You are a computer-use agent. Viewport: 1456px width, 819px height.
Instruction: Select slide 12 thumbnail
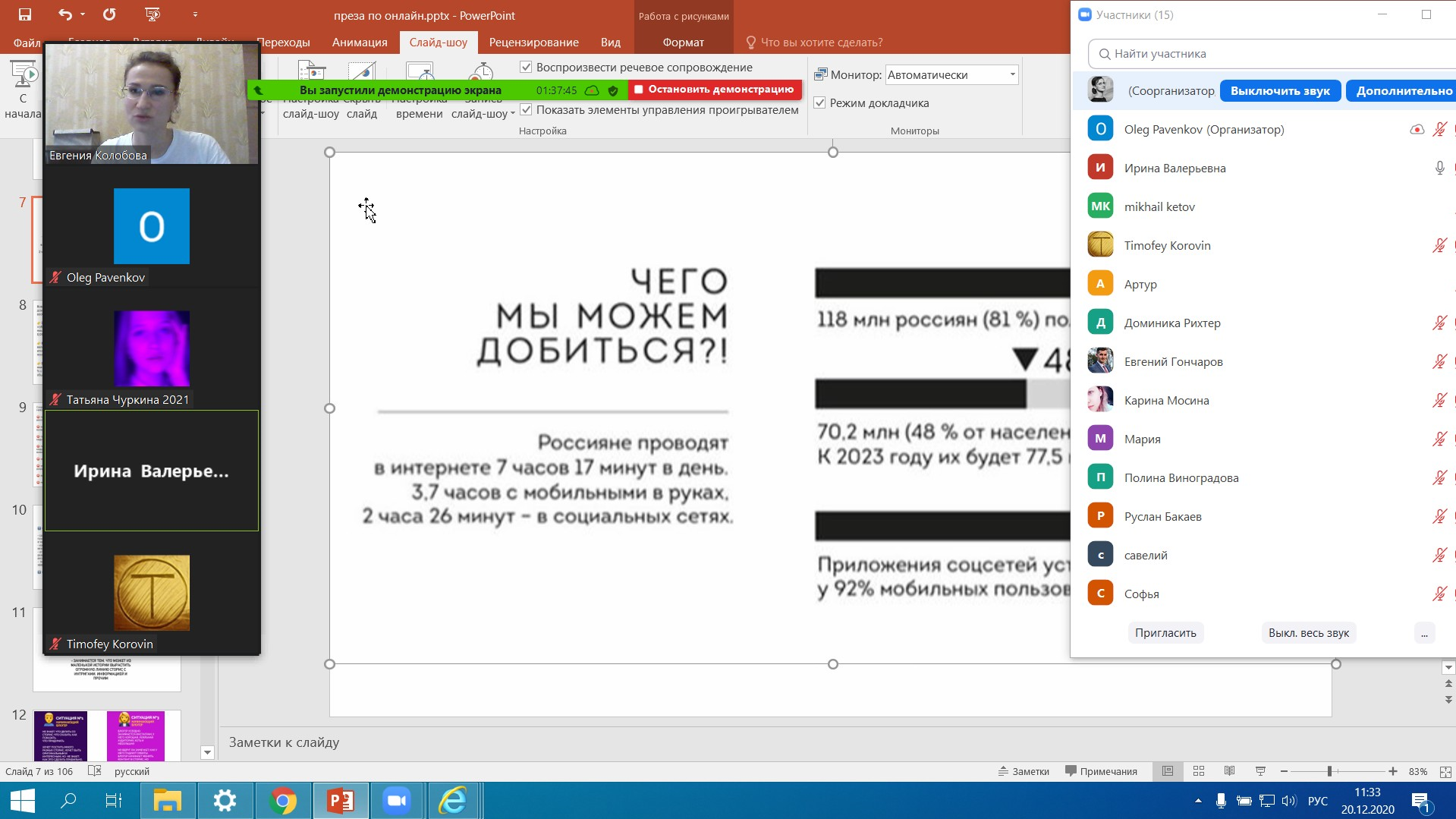[107, 735]
